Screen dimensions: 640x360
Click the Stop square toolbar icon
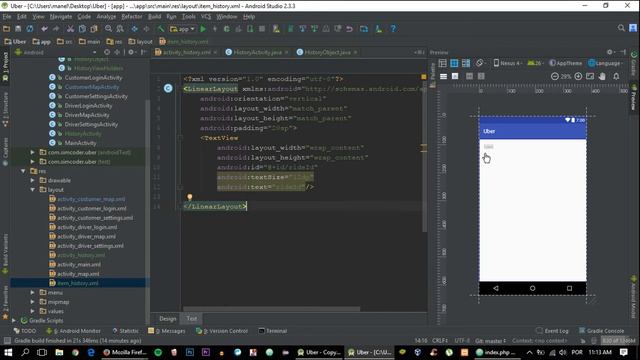(262, 29)
